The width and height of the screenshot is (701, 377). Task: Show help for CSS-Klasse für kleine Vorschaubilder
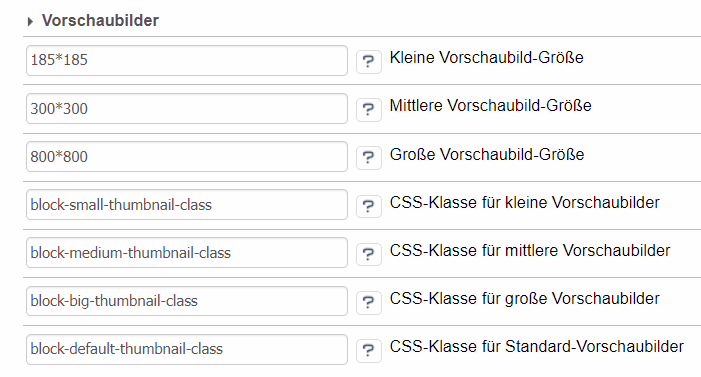pyautogui.click(x=369, y=206)
